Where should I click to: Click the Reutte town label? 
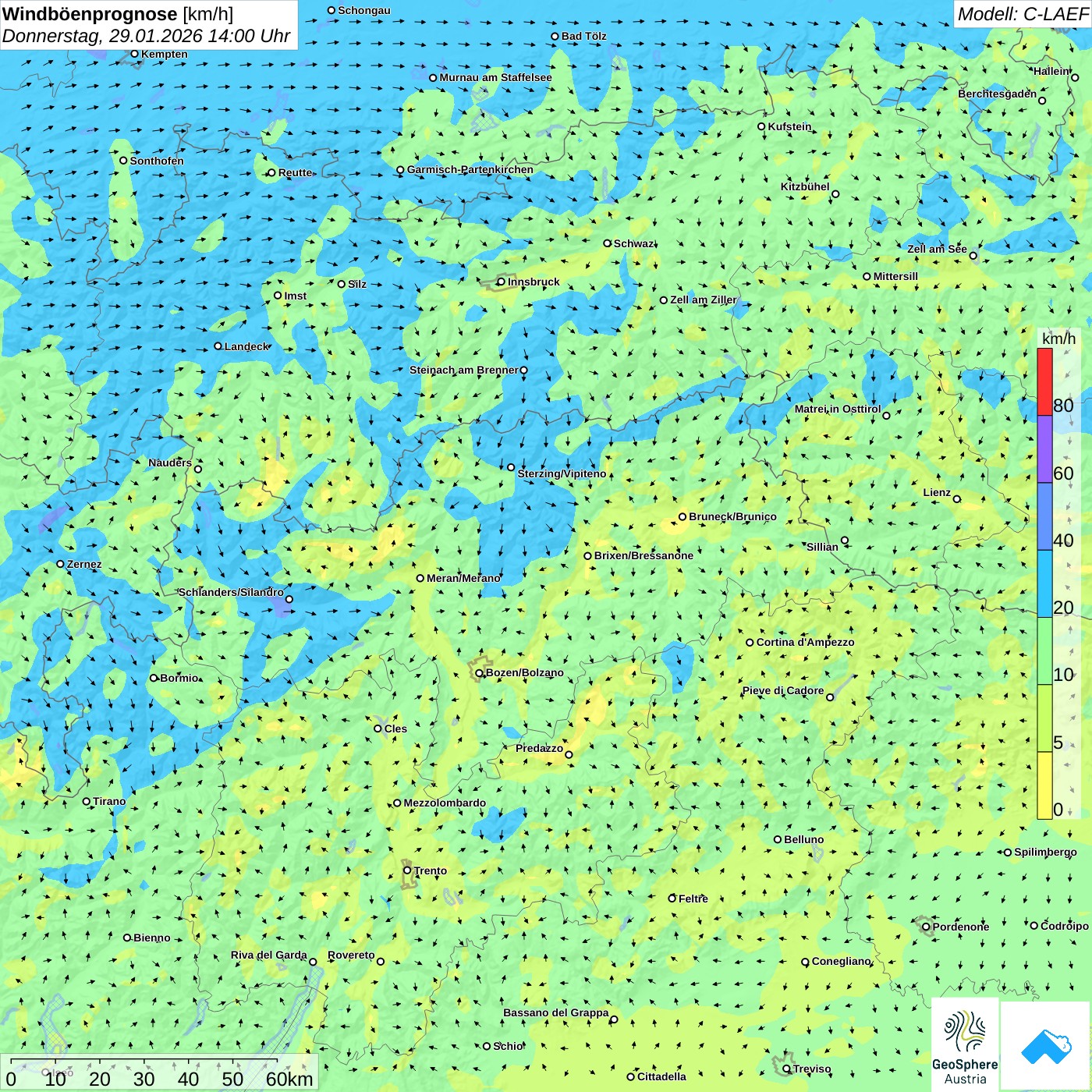tap(295, 172)
